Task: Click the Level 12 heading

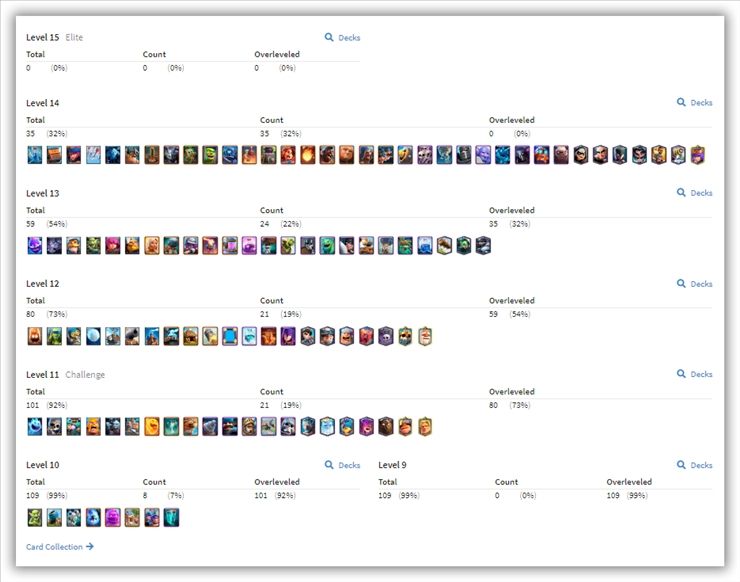Action: pyautogui.click(x=42, y=284)
